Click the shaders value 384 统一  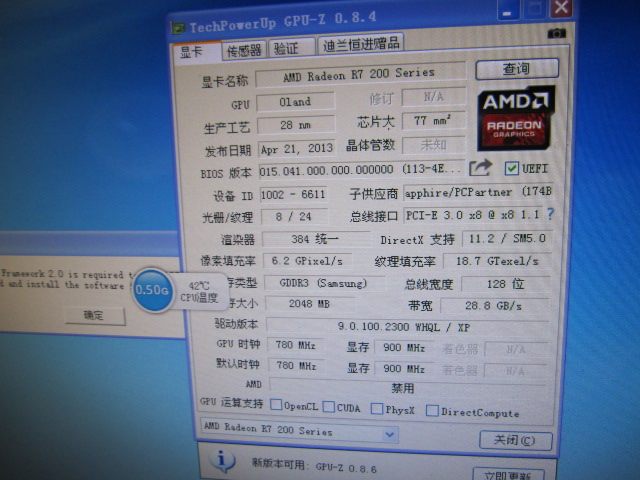point(315,239)
